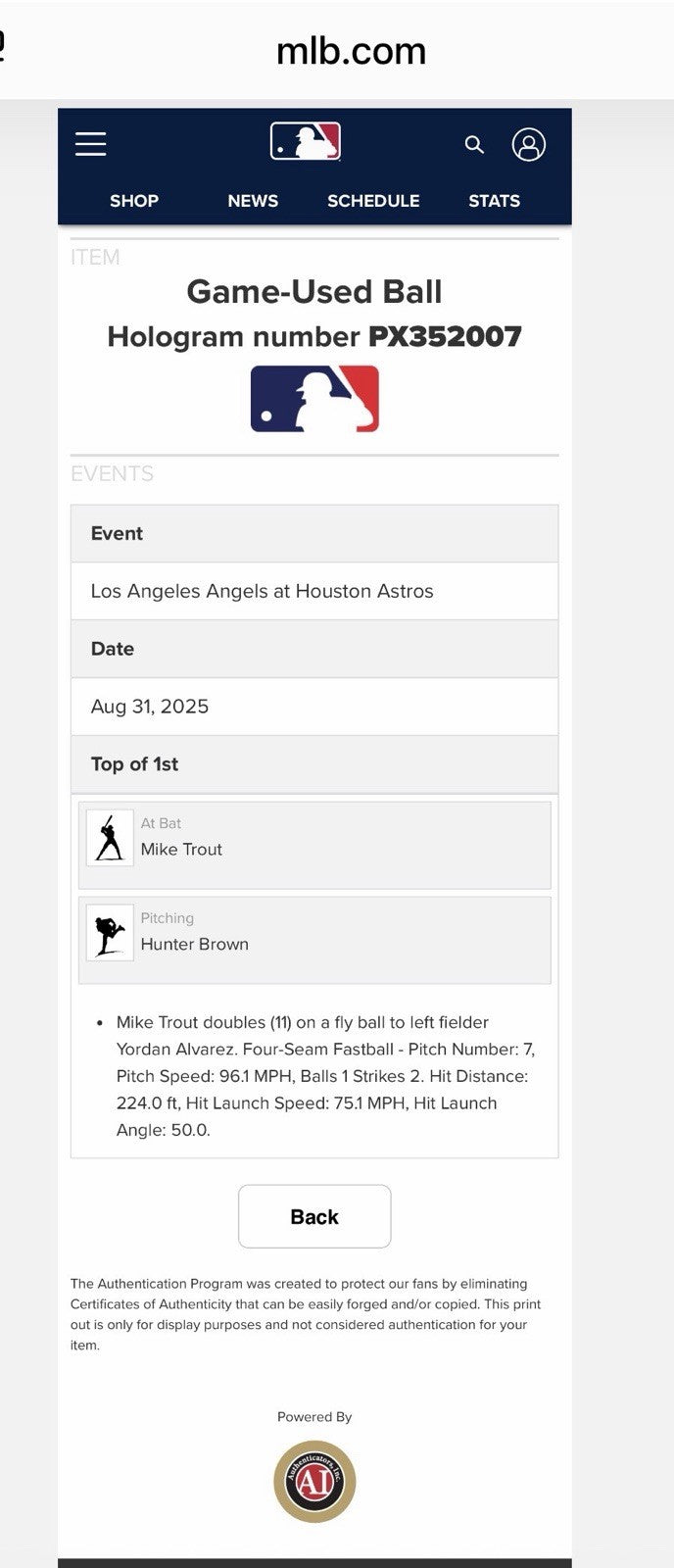Click the pitcher silhouette icon
This screenshot has width=674, height=1568.
[x=110, y=933]
